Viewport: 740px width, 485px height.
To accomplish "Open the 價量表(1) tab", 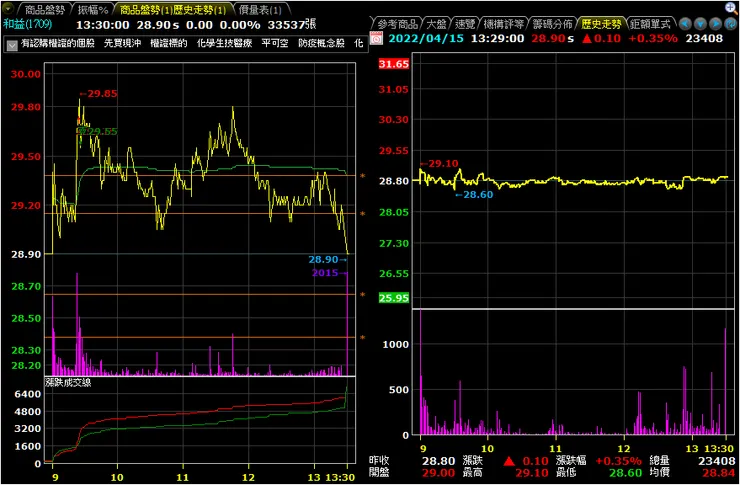I will click(260, 9).
